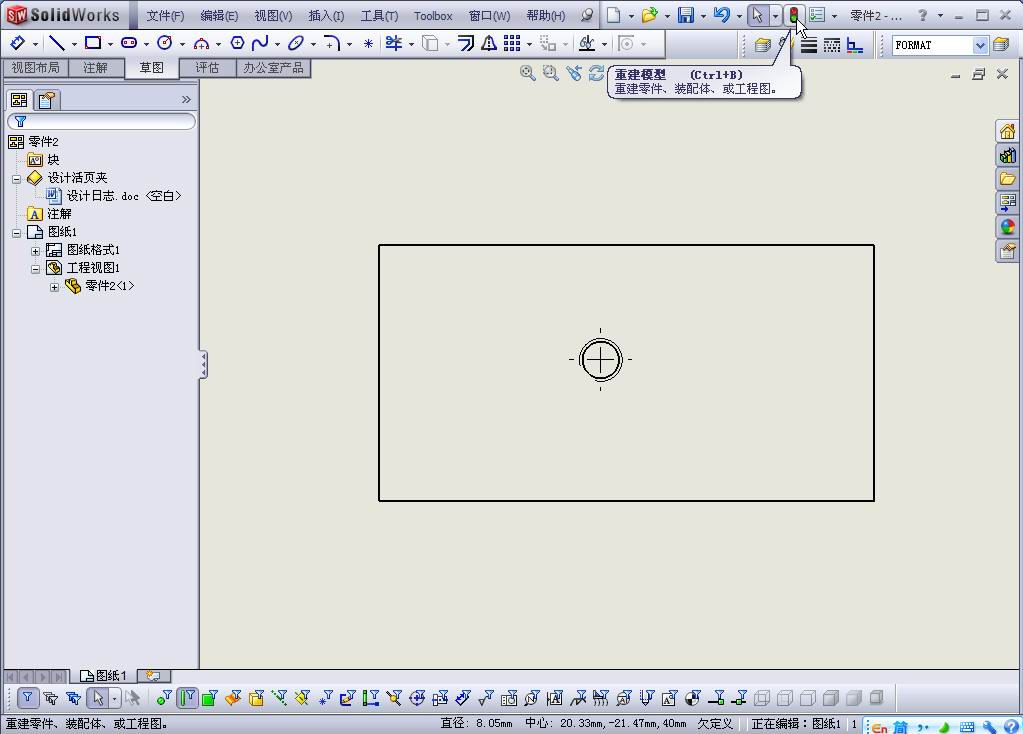Select the Circle sketch tool
The height and width of the screenshot is (734, 1023).
pos(165,43)
